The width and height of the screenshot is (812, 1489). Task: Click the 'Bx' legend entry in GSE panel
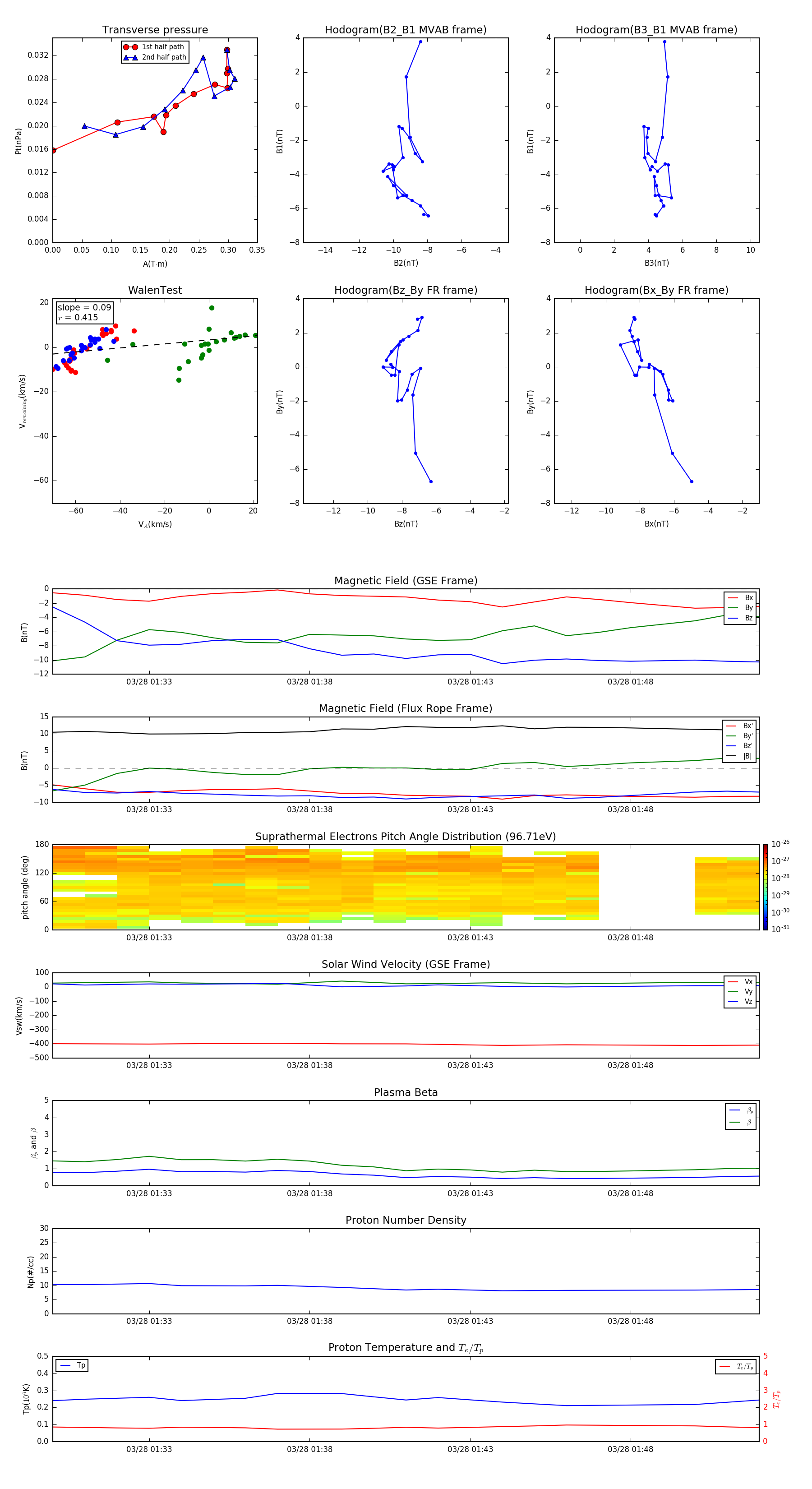[740, 598]
